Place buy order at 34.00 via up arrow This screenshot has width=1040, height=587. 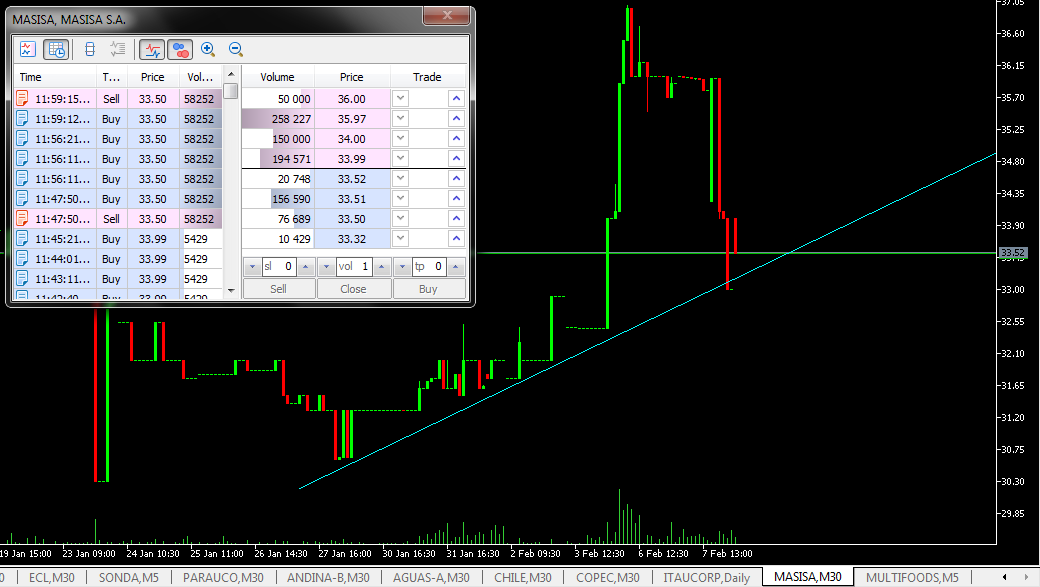click(456, 139)
